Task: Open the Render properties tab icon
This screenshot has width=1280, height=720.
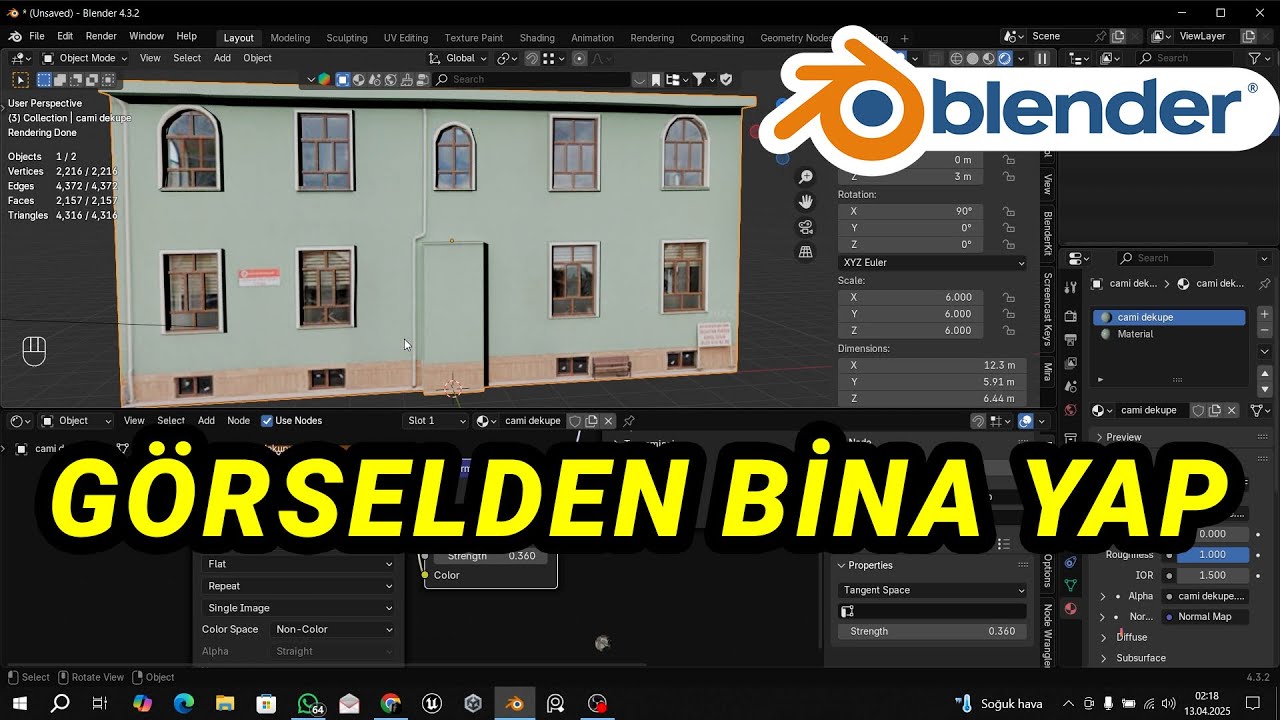Action: (x=1070, y=315)
